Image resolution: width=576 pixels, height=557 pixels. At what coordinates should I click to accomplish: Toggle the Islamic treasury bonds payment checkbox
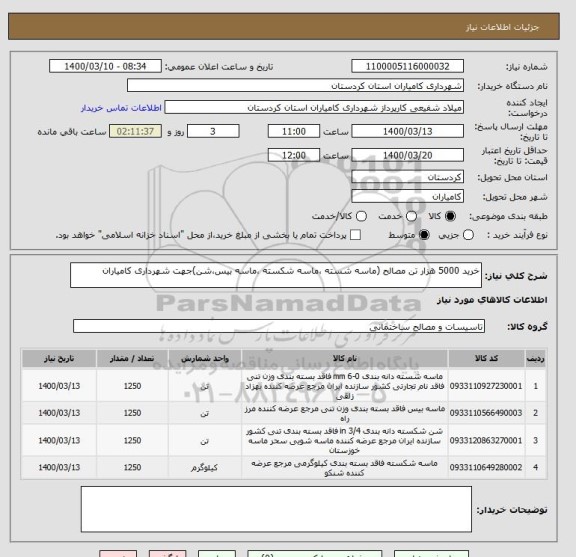click(355, 235)
